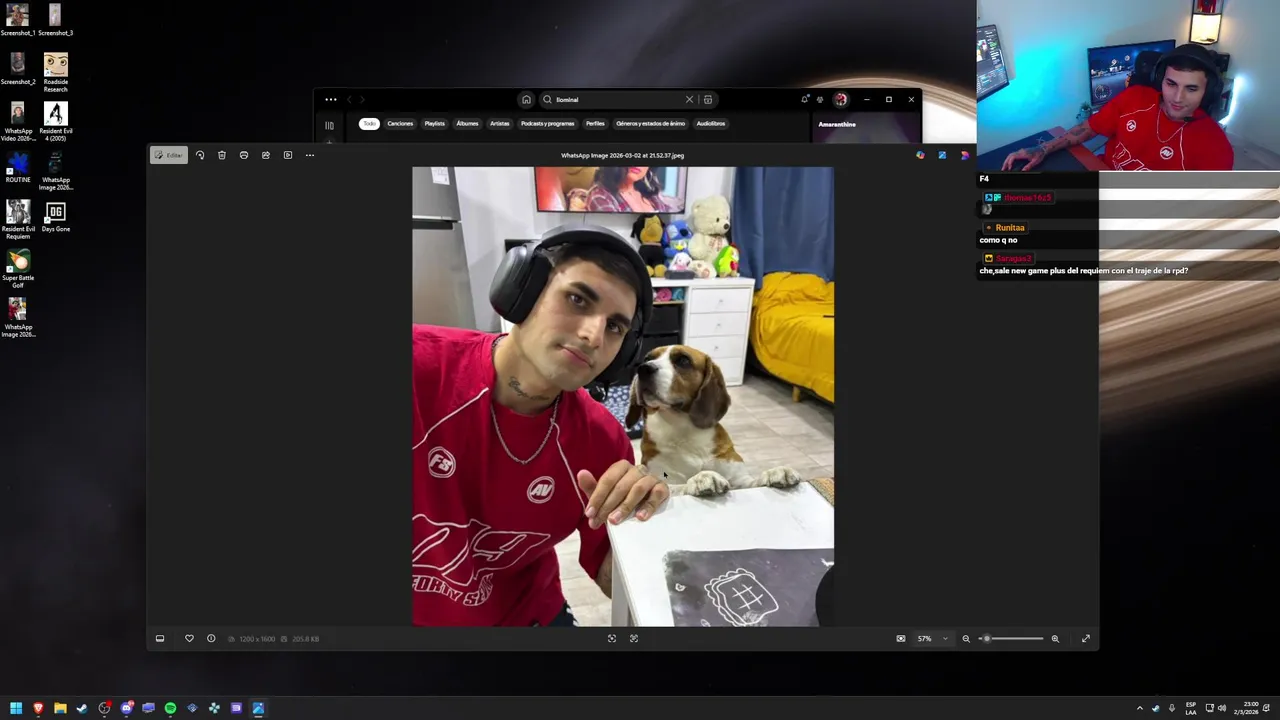The image size is (1280, 720).
Task: Zoom in with the plus magnifier icon
Action: 1055,638
